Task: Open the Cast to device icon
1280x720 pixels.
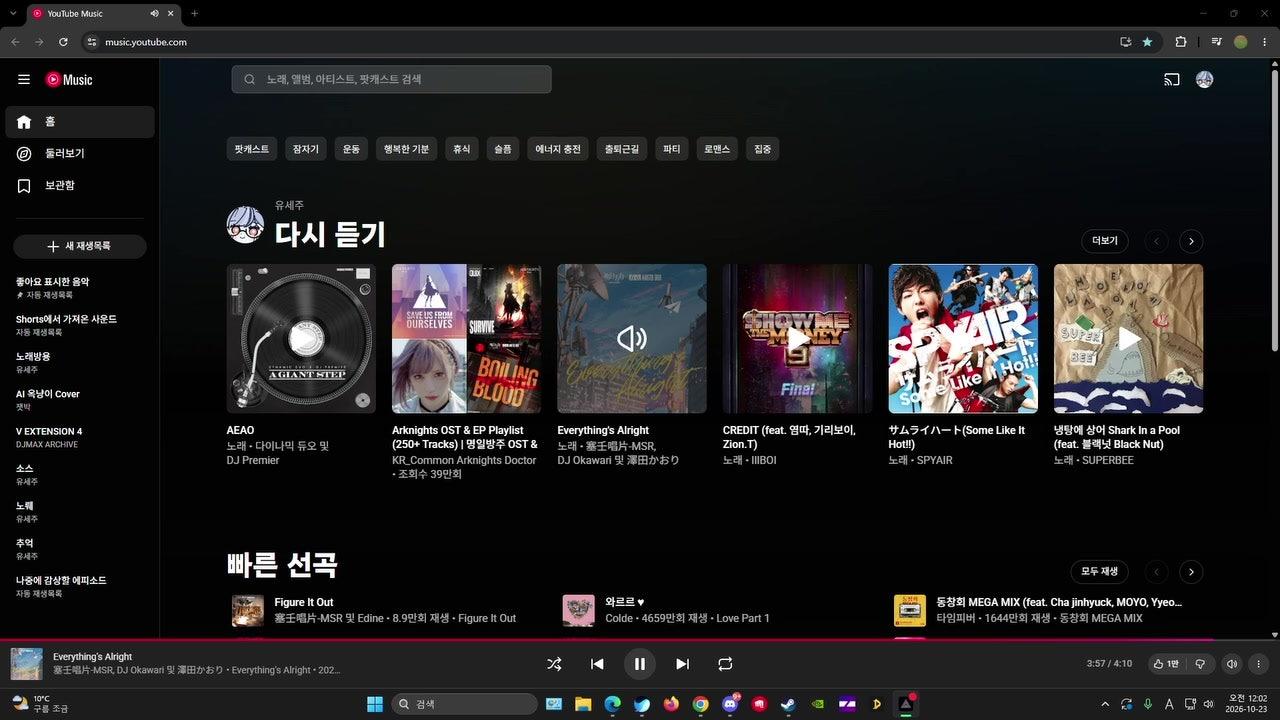Action: click(x=1172, y=80)
